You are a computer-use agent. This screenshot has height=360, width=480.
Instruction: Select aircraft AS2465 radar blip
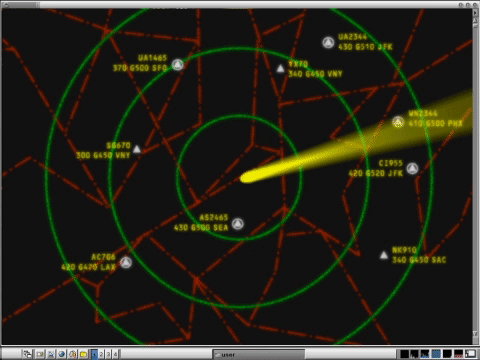(x=238, y=224)
